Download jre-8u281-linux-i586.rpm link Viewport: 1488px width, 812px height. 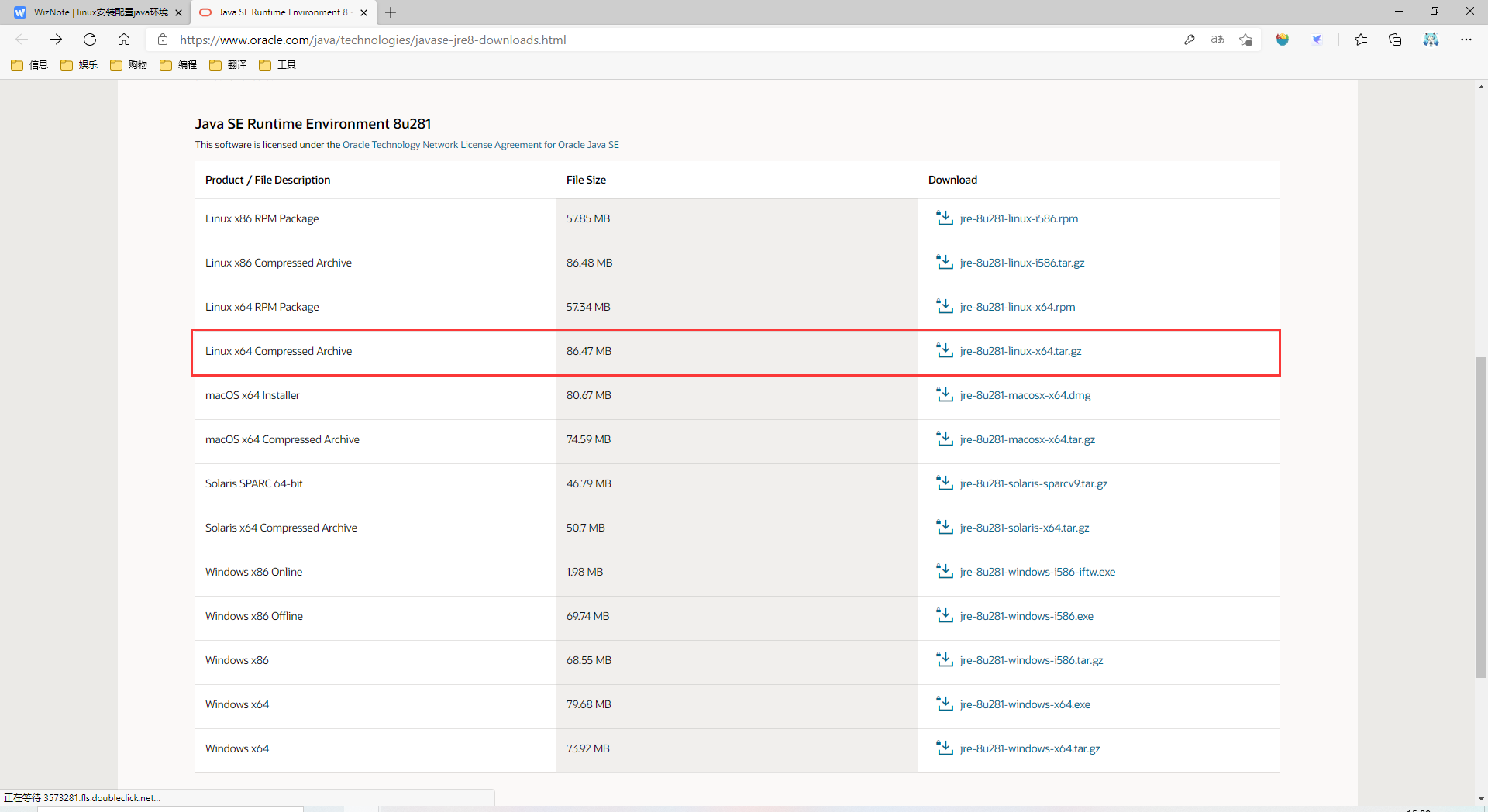coord(1019,218)
